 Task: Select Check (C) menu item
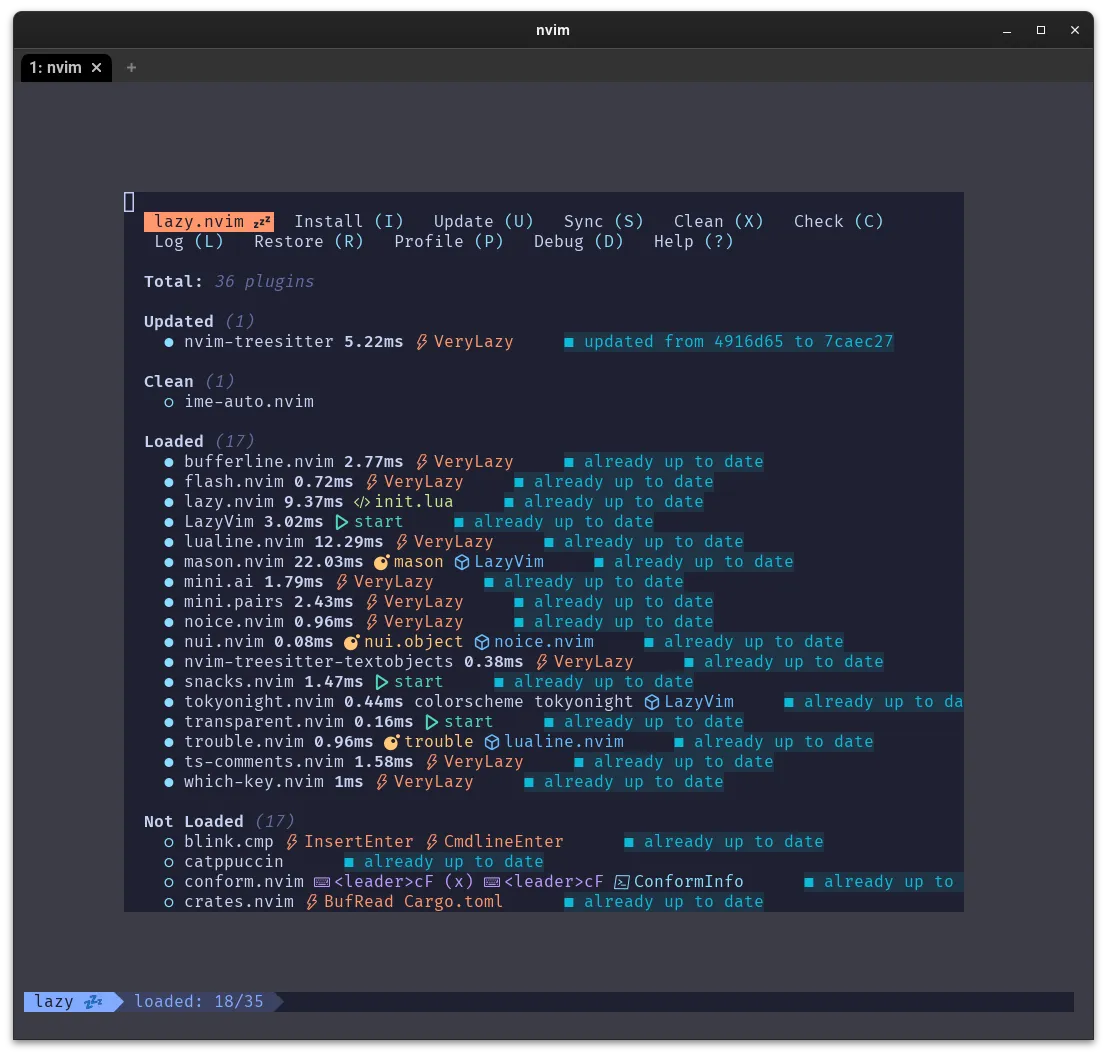click(x=839, y=222)
